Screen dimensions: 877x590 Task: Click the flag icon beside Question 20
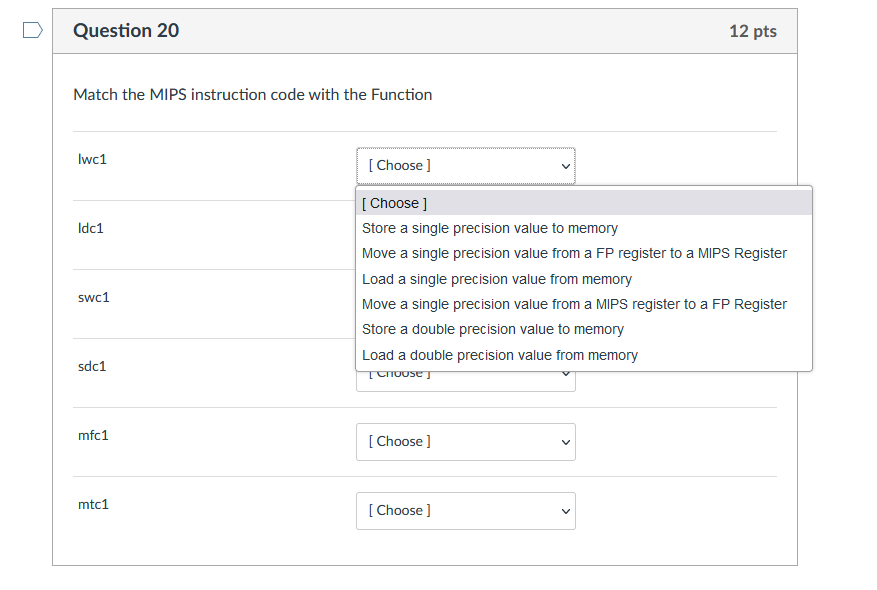[31, 30]
